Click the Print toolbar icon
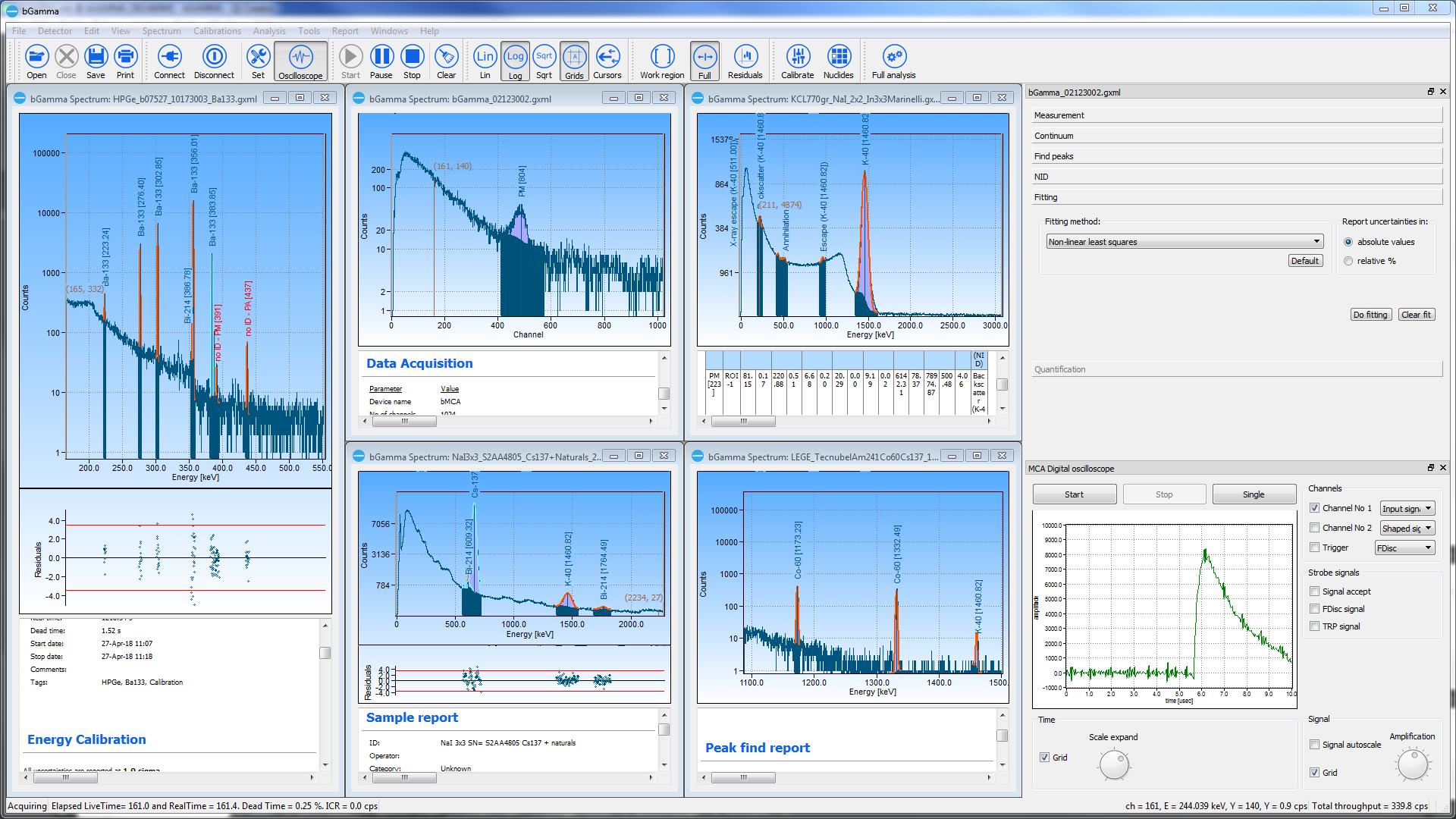 point(125,61)
